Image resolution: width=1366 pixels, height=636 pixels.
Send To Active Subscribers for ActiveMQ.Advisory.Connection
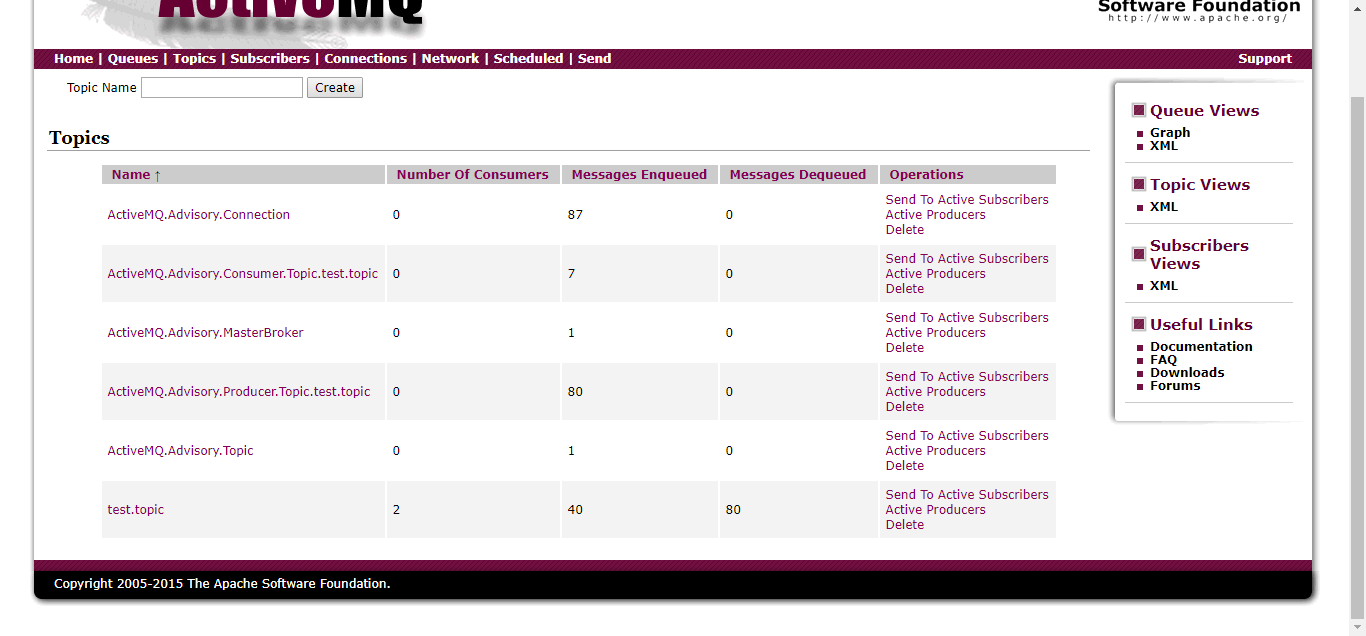(967, 200)
